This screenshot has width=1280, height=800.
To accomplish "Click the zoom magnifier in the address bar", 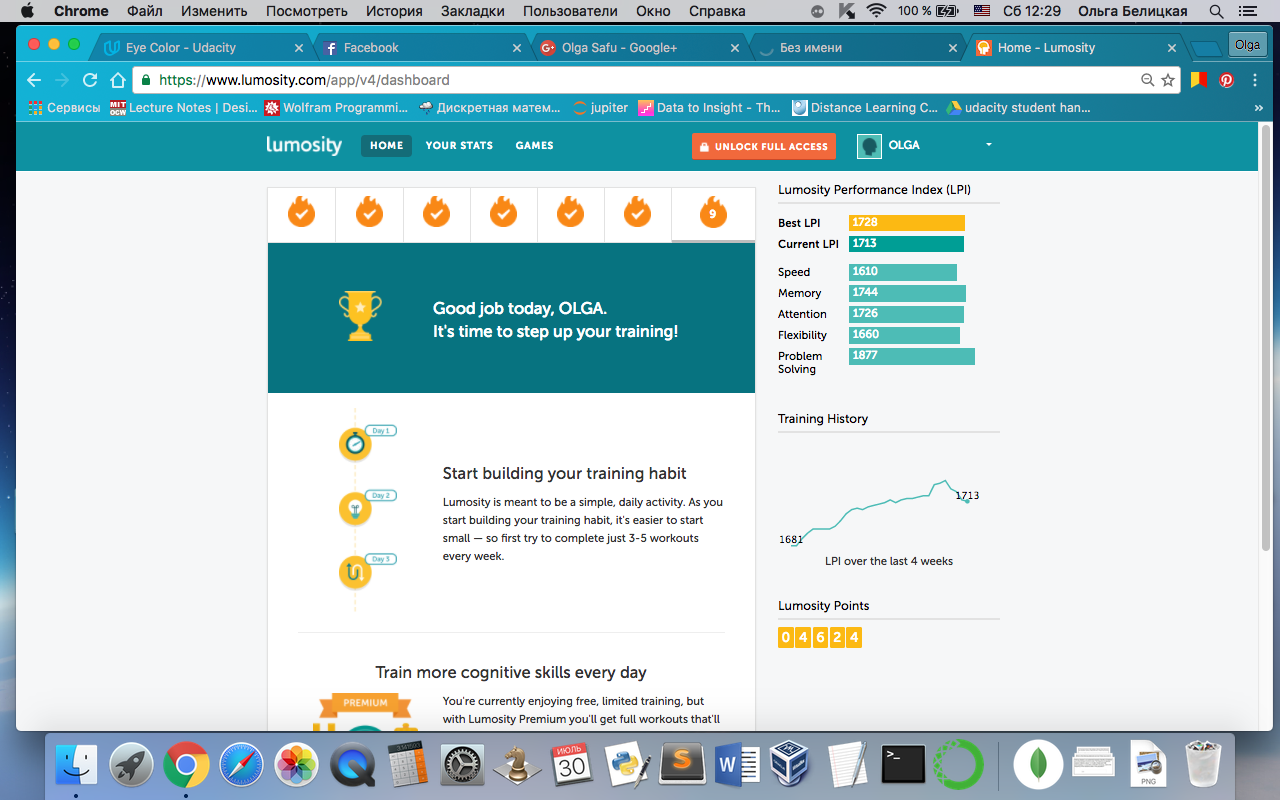I will [x=1148, y=80].
